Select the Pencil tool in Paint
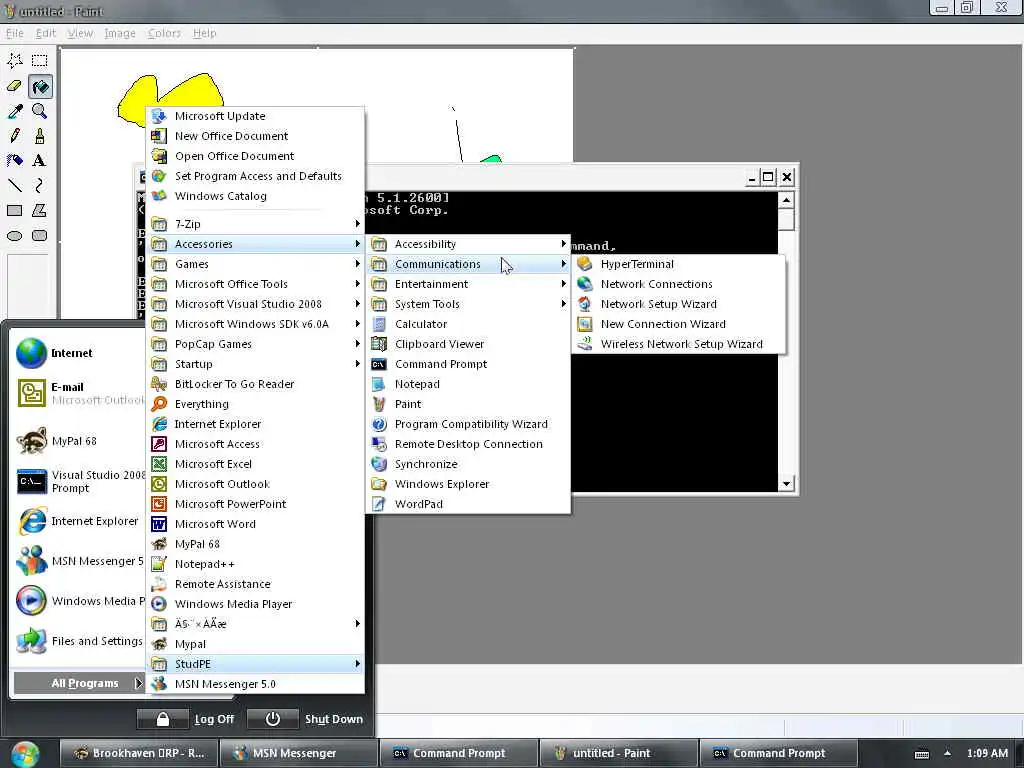This screenshot has height=768, width=1024. (15, 136)
